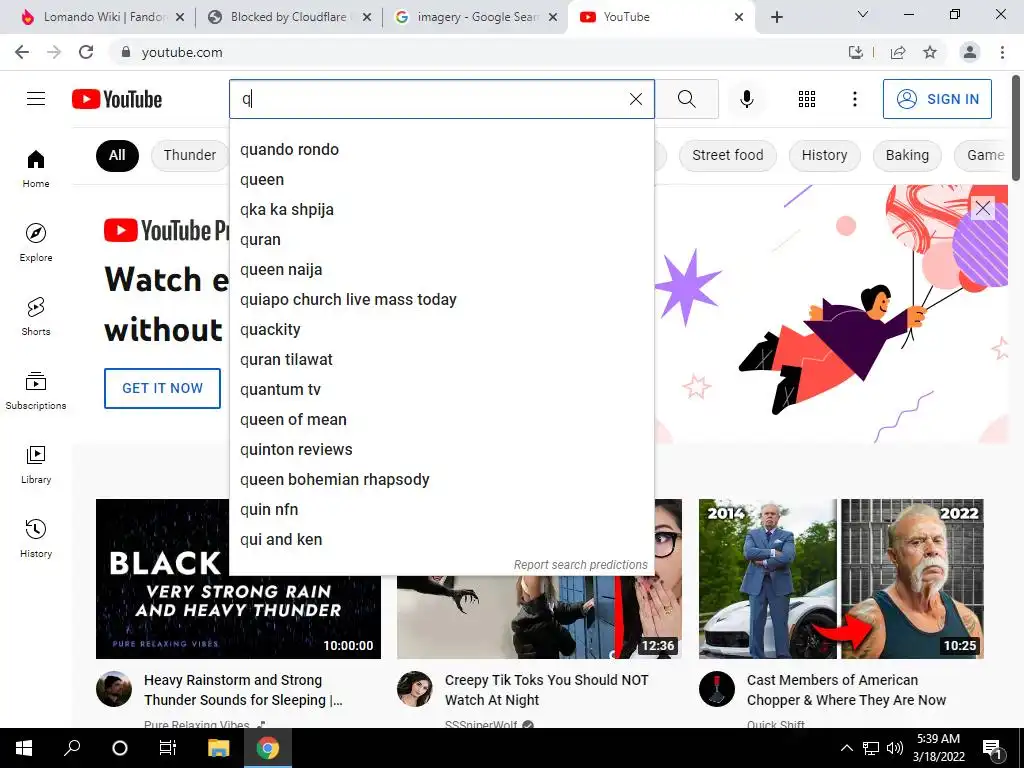Select the Thunder filter chip
The height and width of the screenshot is (768, 1024).
click(189, 155)
